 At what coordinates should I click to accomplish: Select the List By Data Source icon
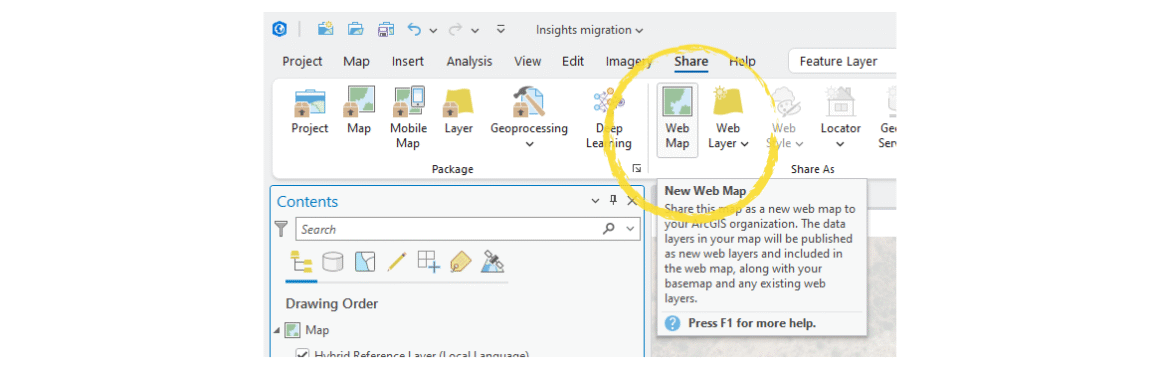pos(332,261)
